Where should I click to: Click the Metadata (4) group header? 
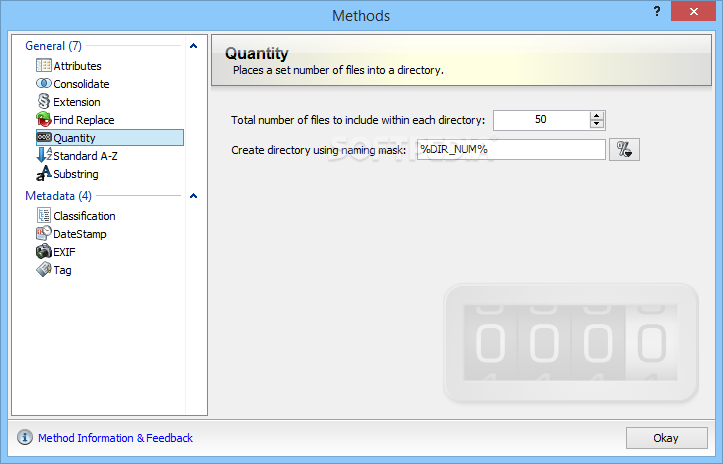pyautogui.click(x=59, y=196)
